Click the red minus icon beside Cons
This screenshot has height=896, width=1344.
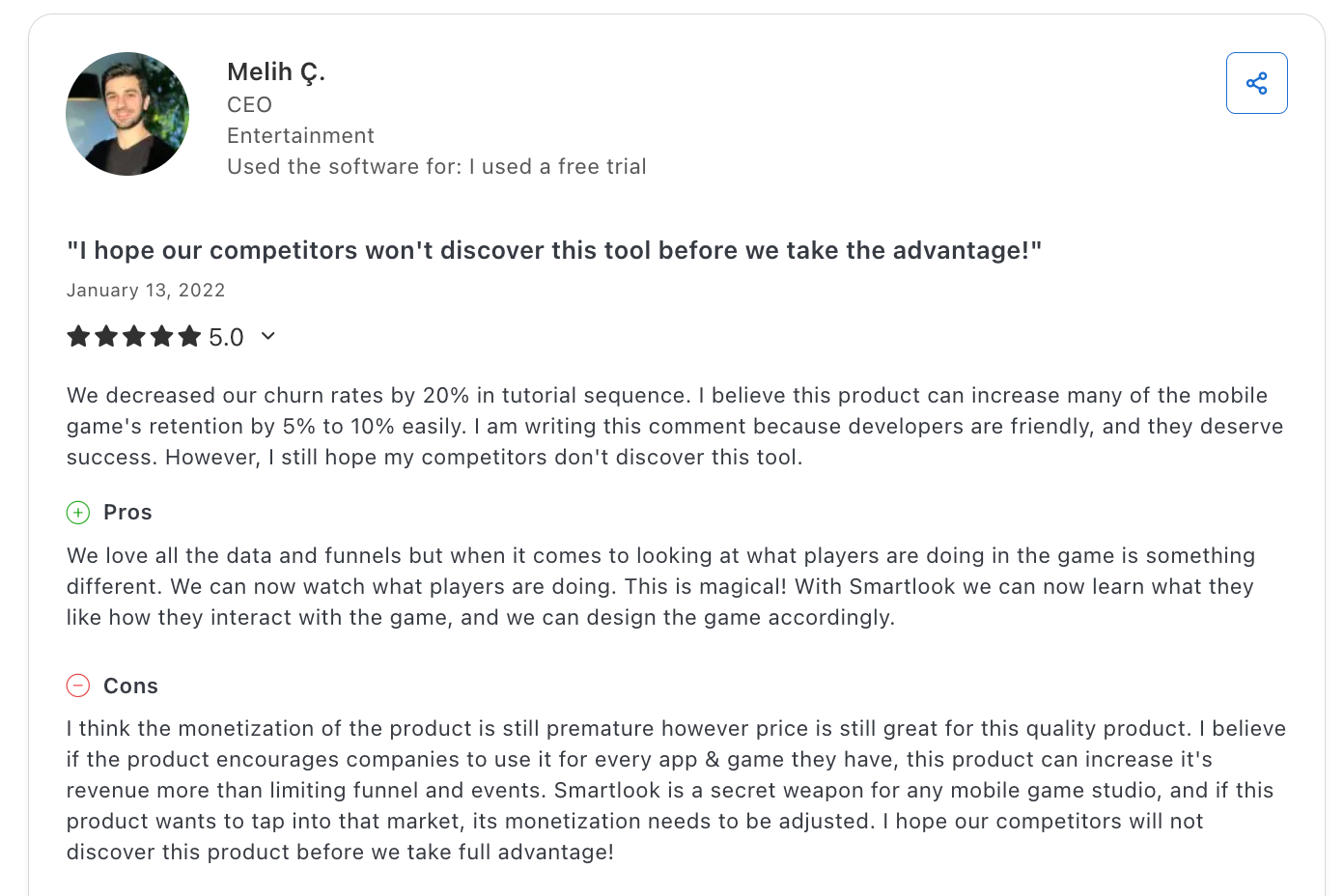coord(78,686)
